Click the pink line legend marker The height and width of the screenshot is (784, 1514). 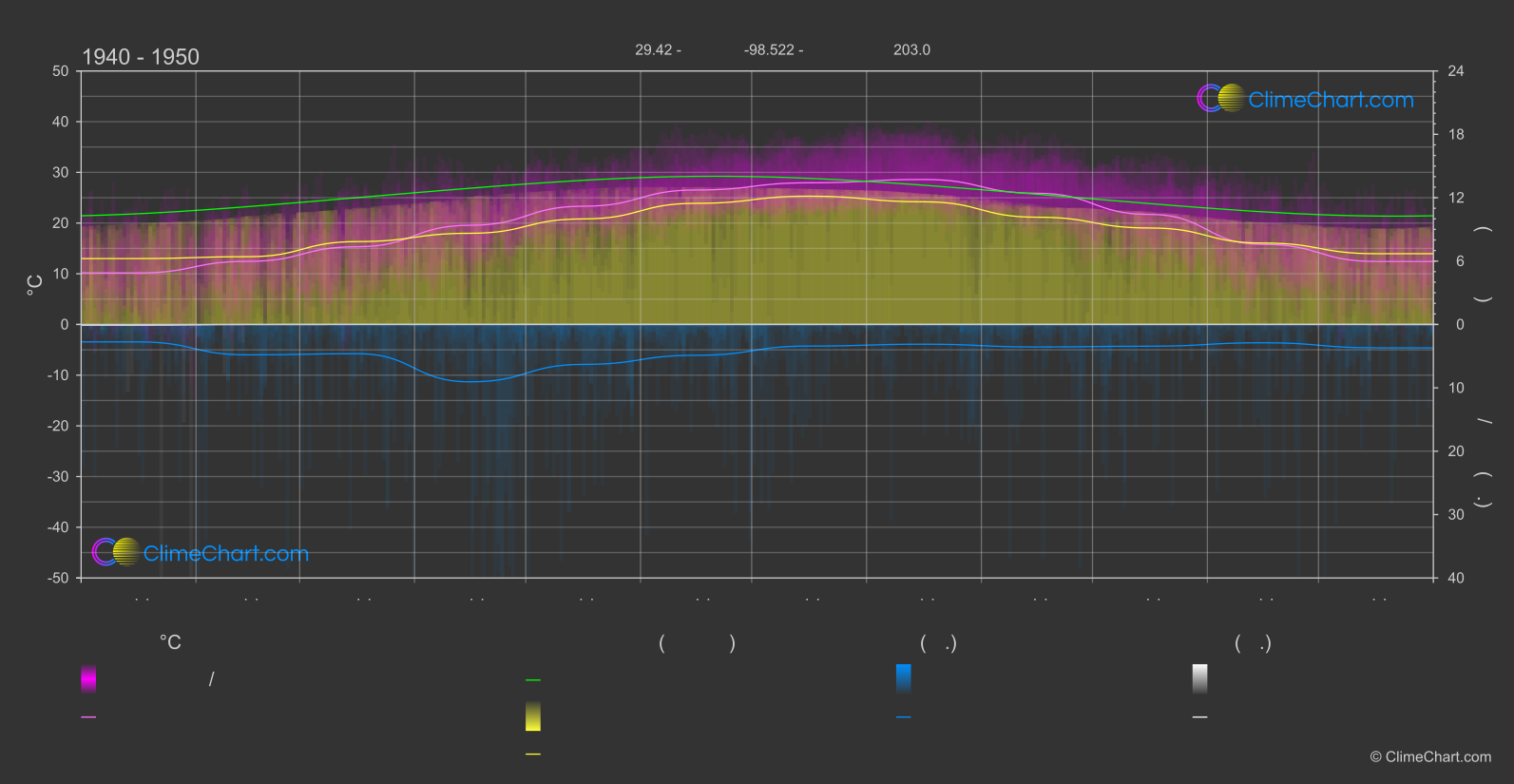pos(88,717)
